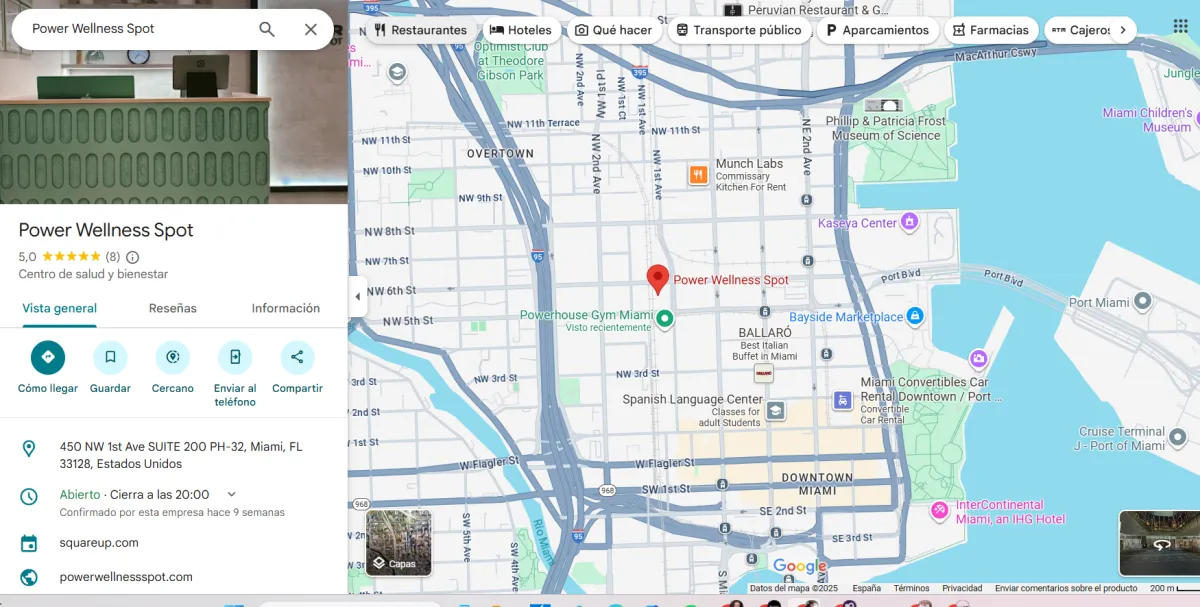
Task: Open the Restaurantes category chip
Action: point(420,30)
